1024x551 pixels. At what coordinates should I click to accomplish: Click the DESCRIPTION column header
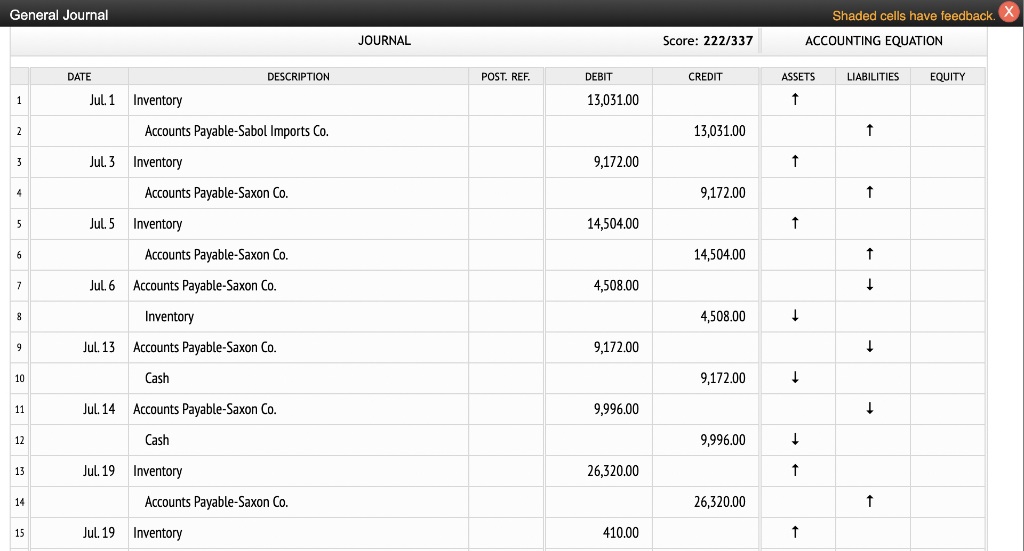(x=298, y=76)
